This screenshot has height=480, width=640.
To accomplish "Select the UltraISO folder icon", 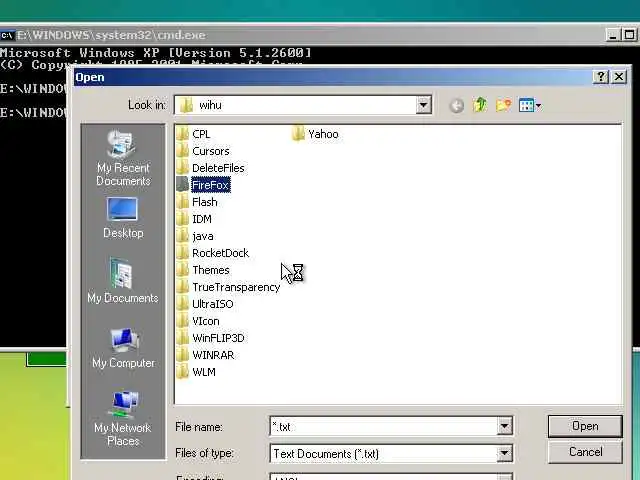I will pos(182,304).
